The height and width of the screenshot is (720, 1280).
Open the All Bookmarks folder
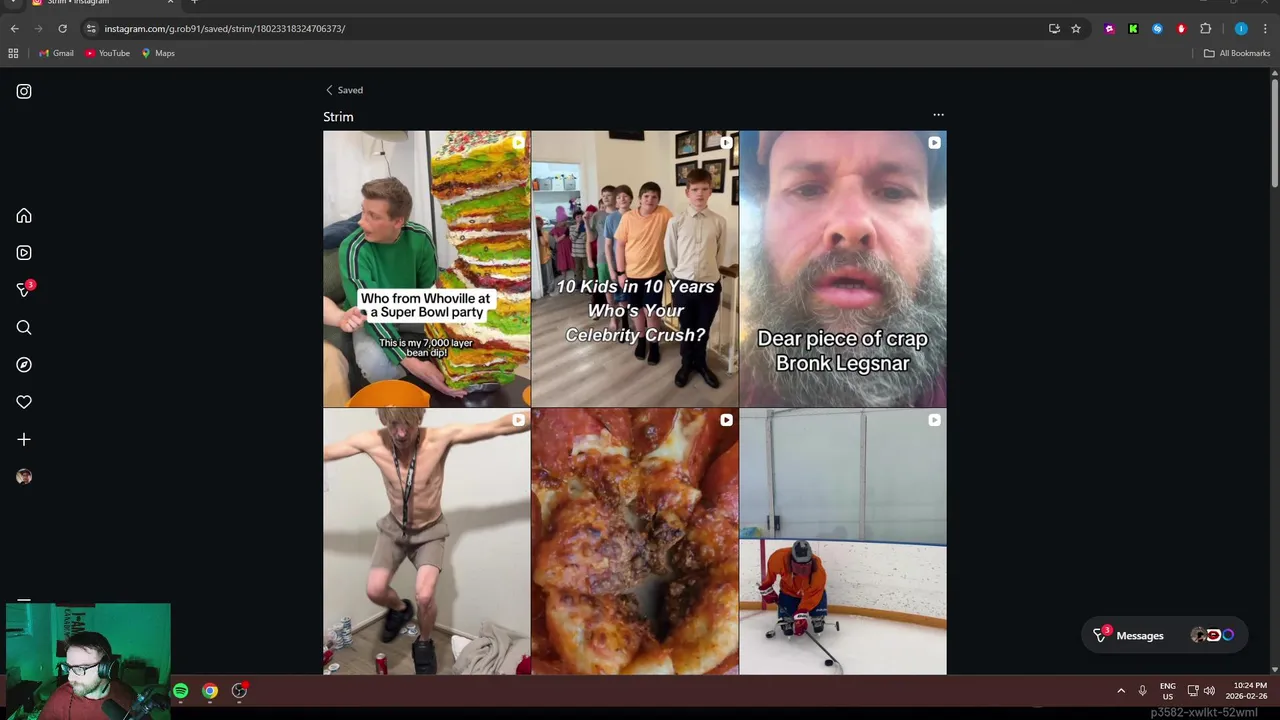(x=1237, y=53)
